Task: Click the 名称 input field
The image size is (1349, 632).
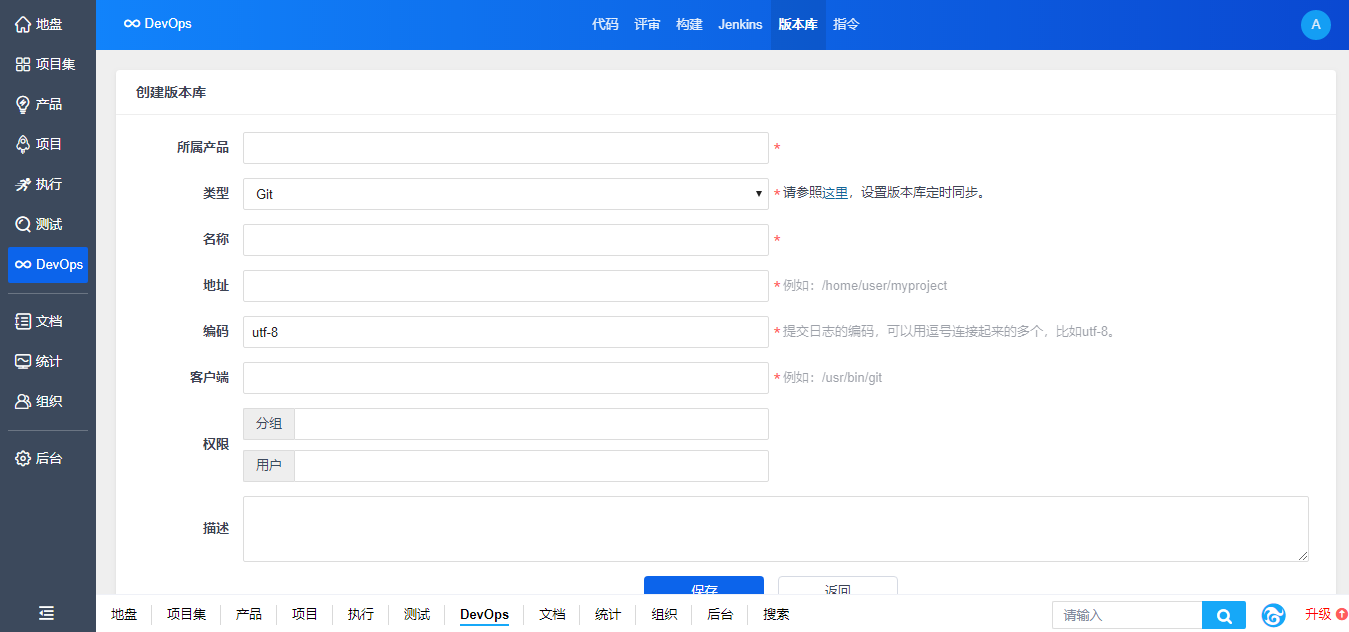Action: click(x=506, y=240)
